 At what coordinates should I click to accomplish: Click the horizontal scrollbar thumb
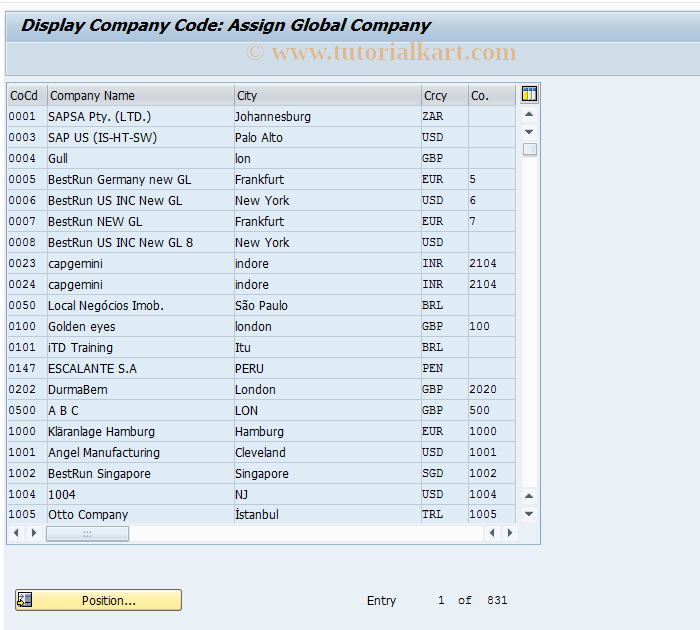point(88,534)
